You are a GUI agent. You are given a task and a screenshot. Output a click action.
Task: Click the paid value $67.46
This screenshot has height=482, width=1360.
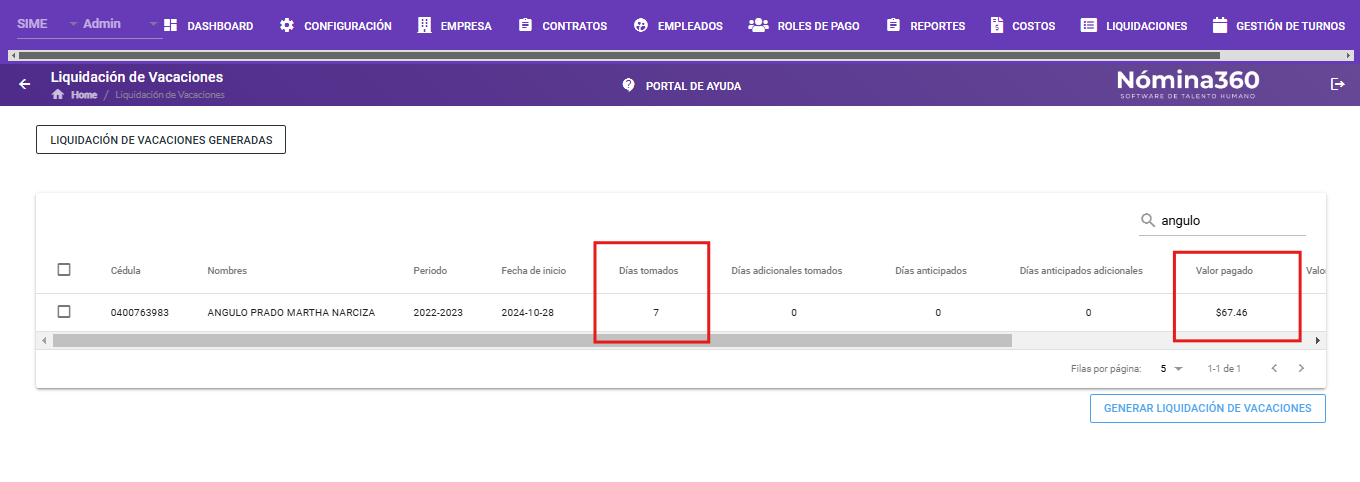(1231, 313)
